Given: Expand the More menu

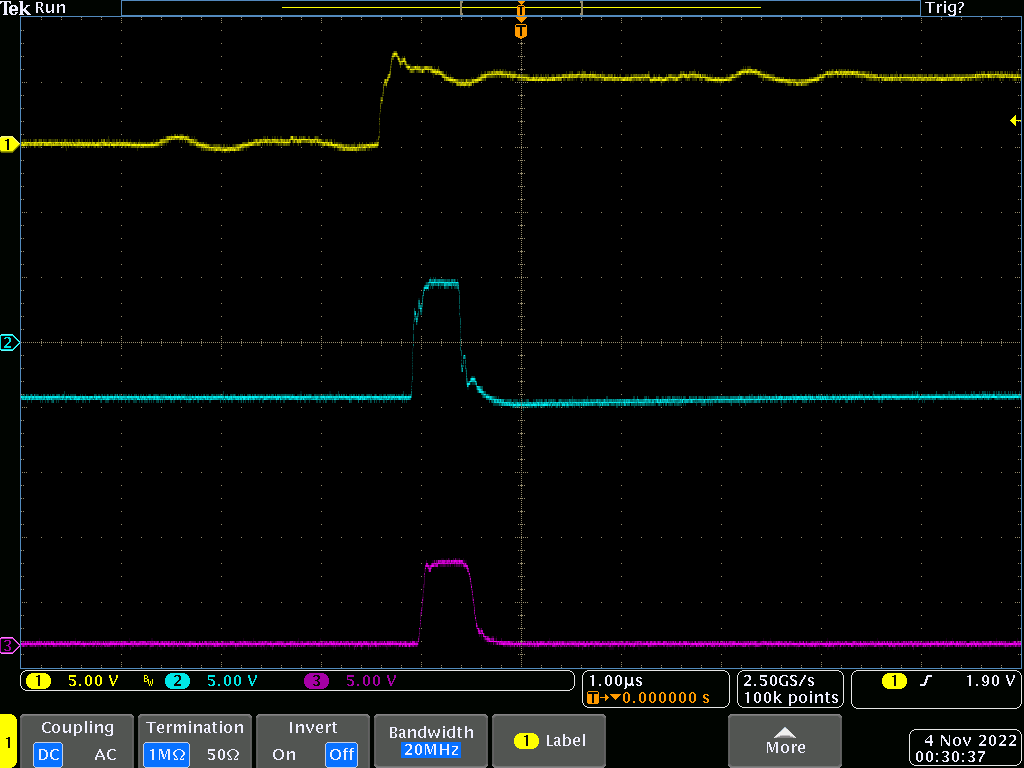Looking at the screenshot, I should click(x=785, y=741).
